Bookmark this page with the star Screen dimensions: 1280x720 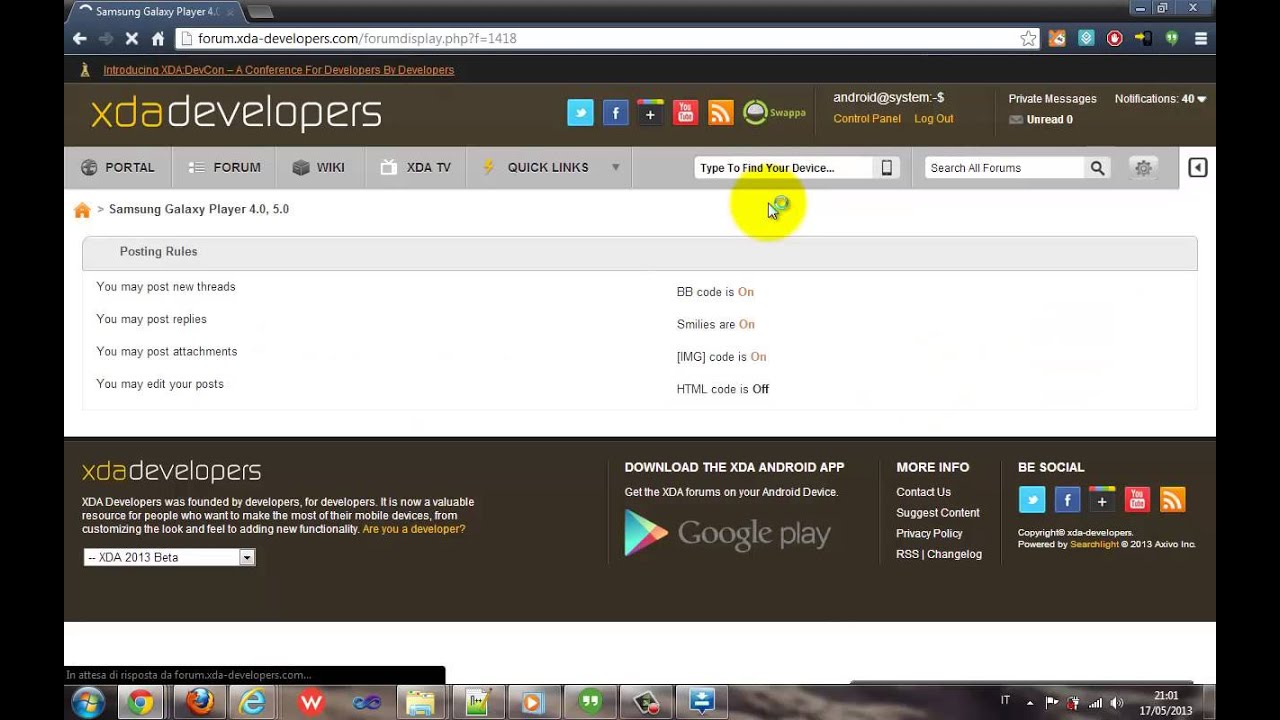tap(1028, 39)
